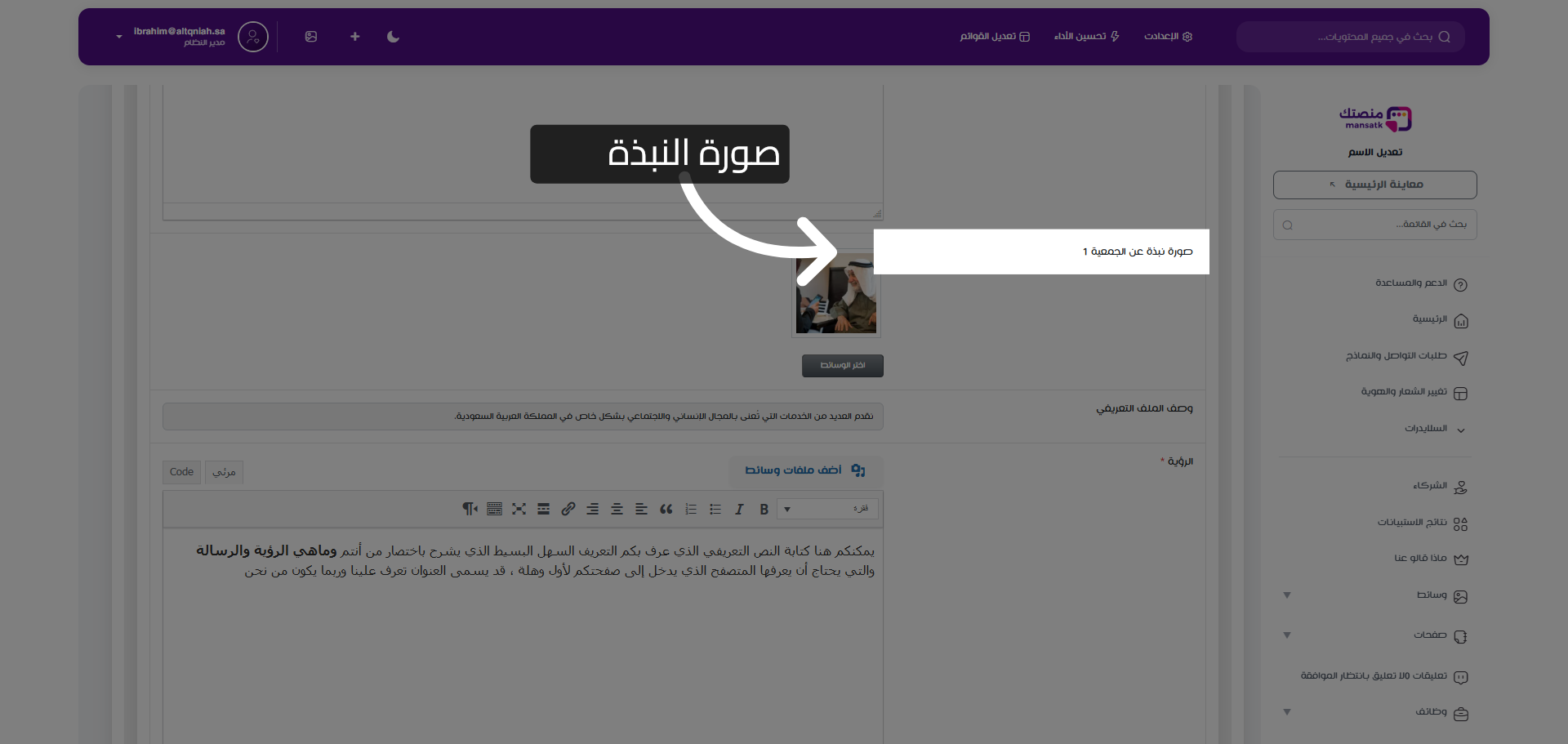Screen dimensions: 1568x744
Task: Switch to the مرئي editor tab
Action: tap(223, 472)
